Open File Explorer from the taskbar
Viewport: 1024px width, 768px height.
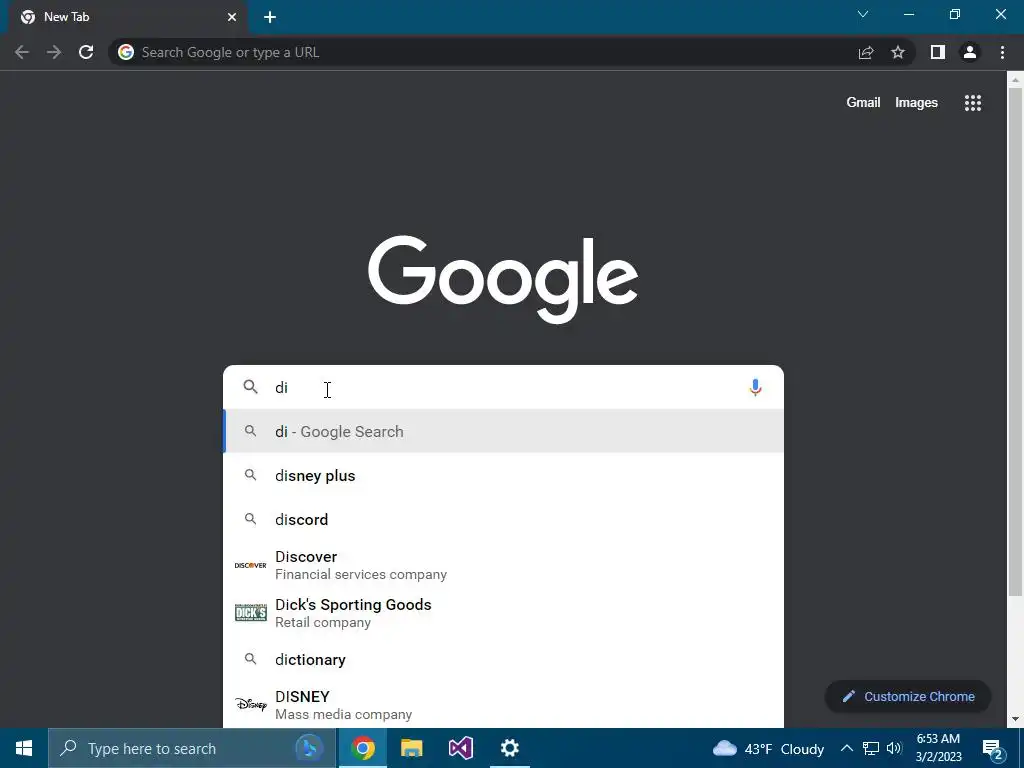[411, 748]
